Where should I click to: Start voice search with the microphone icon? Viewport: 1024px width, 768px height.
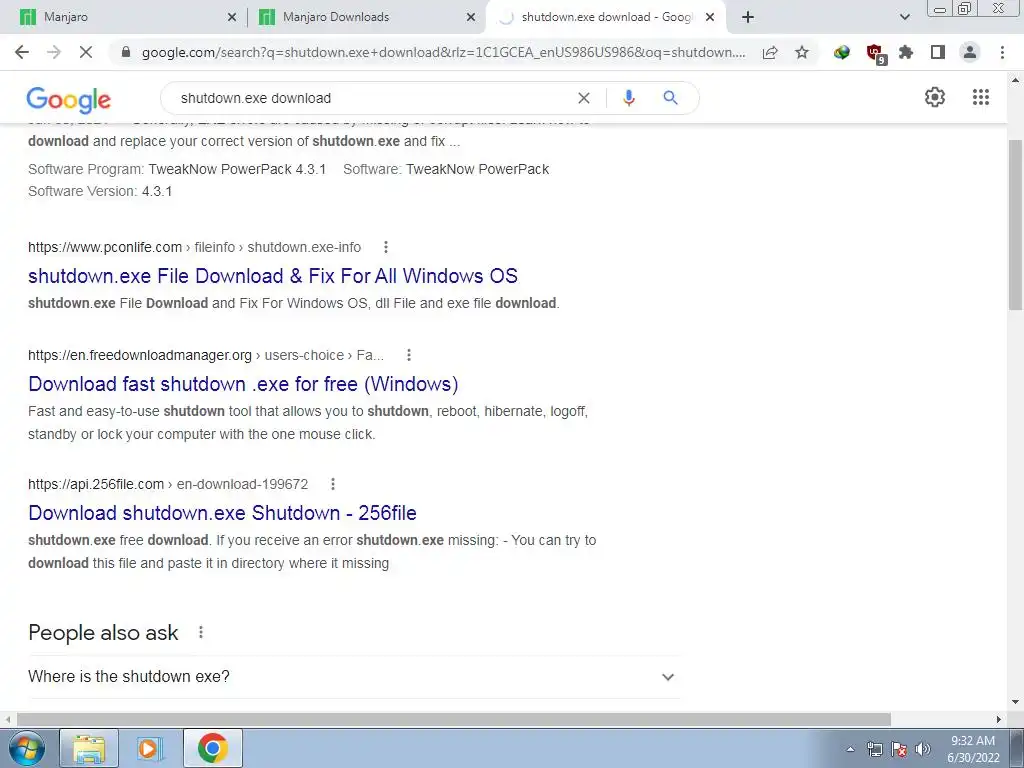(628, 98)
